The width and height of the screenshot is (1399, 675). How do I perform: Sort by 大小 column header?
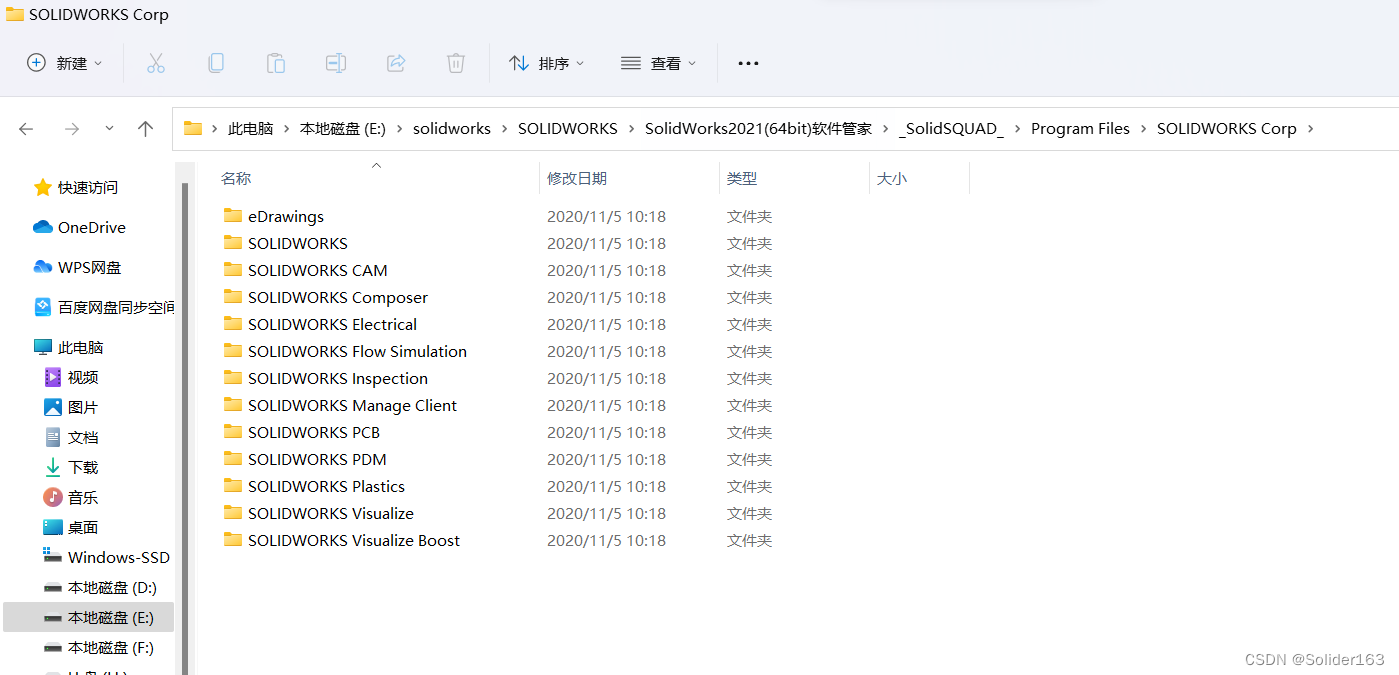pyautogui.click(x=892, y=178)
